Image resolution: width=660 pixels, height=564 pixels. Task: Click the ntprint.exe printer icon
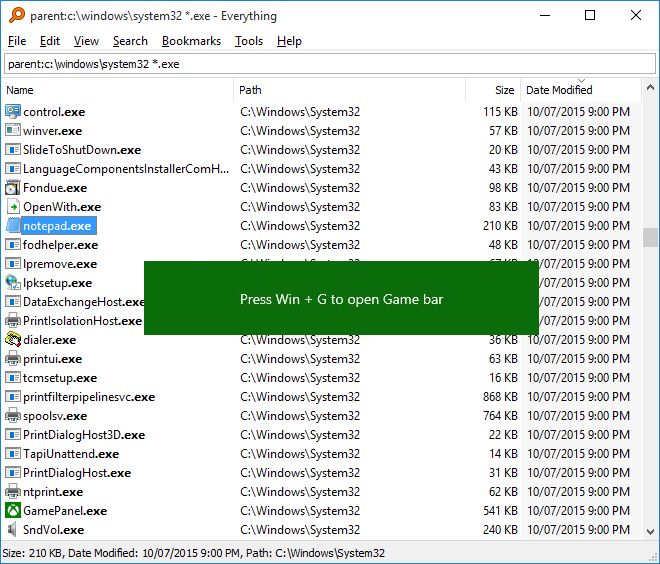click(13, 492)
